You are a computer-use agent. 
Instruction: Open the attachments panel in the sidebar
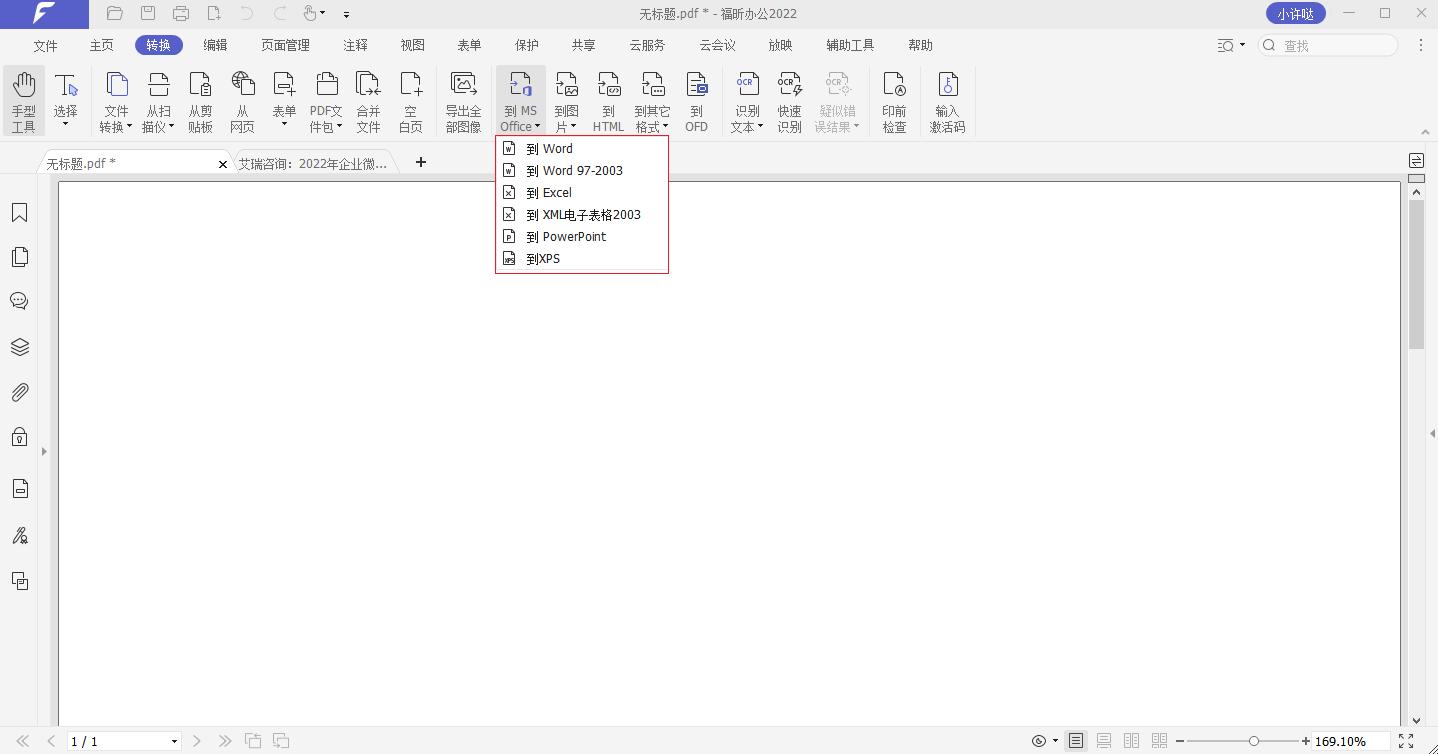[x=19, y=392]
